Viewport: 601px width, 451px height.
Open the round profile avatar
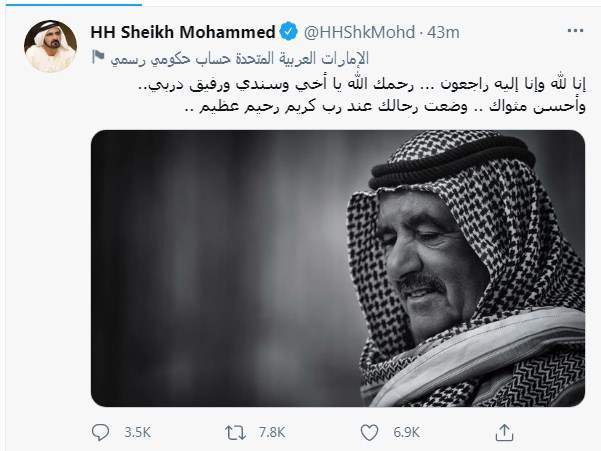tap(50, 44)
